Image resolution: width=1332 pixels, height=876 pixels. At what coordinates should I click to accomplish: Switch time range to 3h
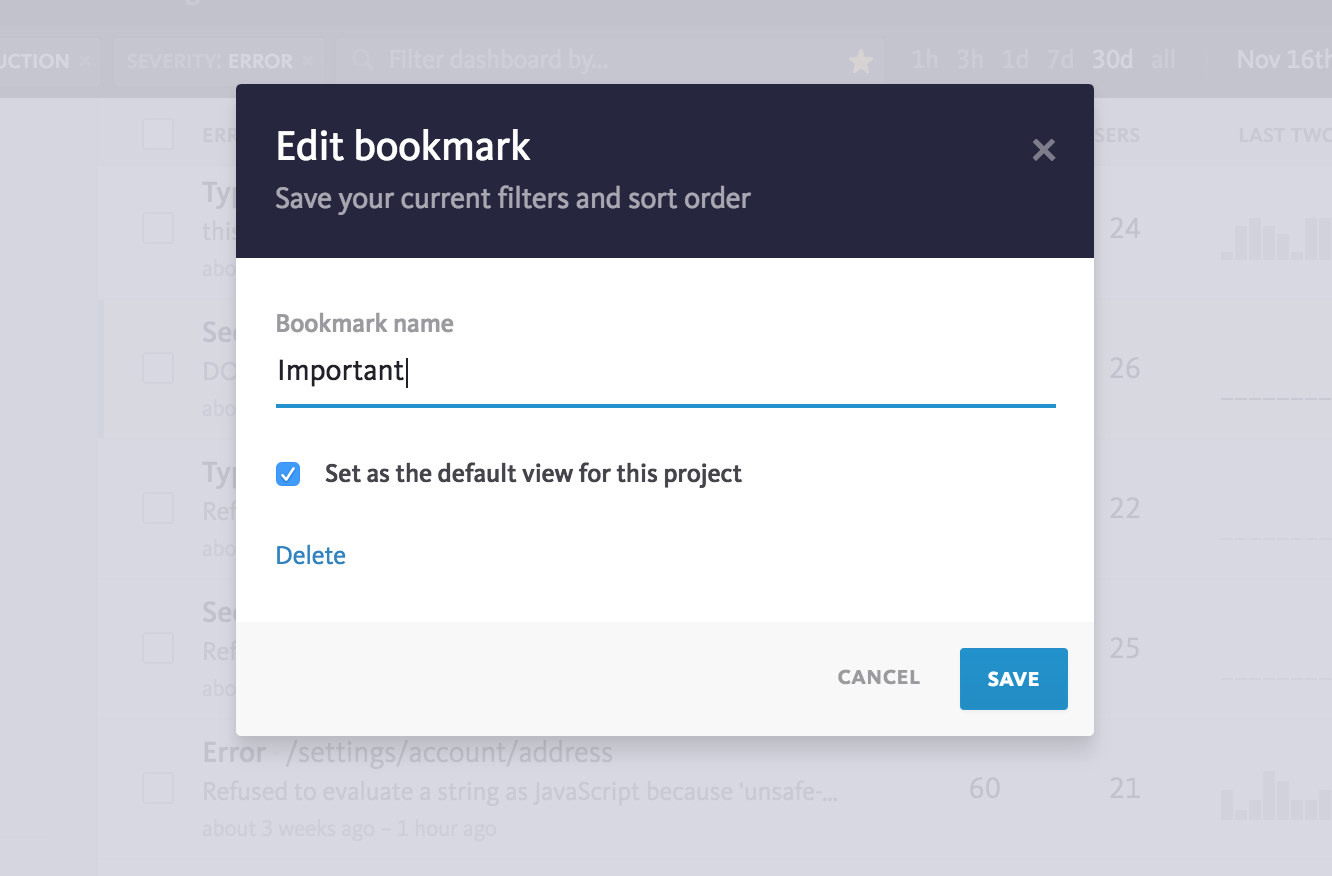968,60
